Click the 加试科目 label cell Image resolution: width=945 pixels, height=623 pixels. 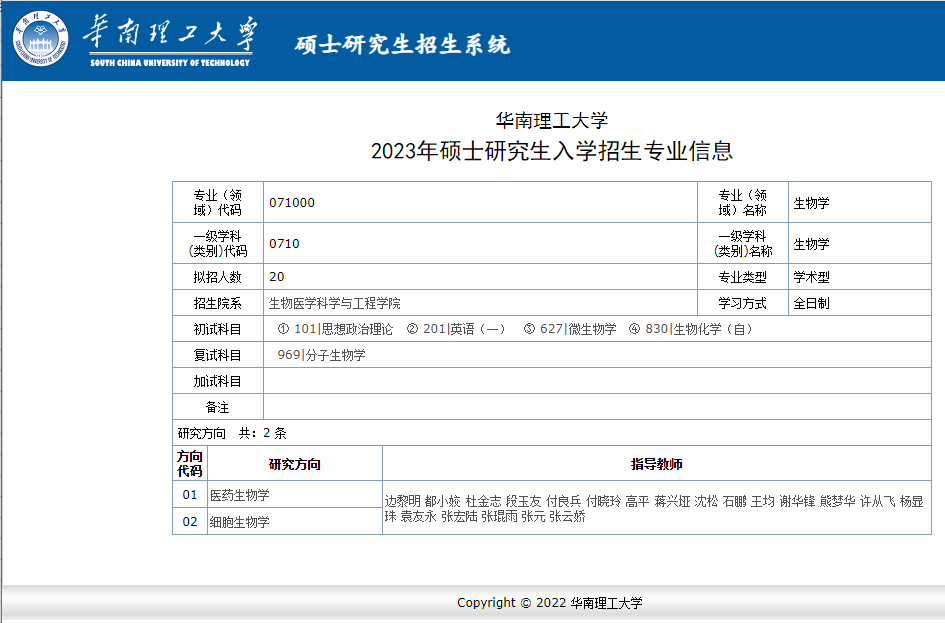(218, 381)
